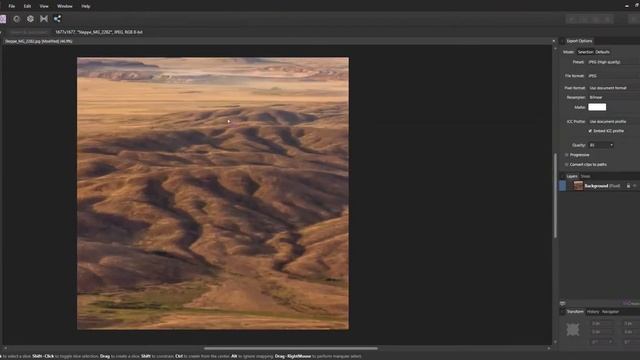Choose the Defaults mode button
The image size is (640, 360).
pos(602,52)
